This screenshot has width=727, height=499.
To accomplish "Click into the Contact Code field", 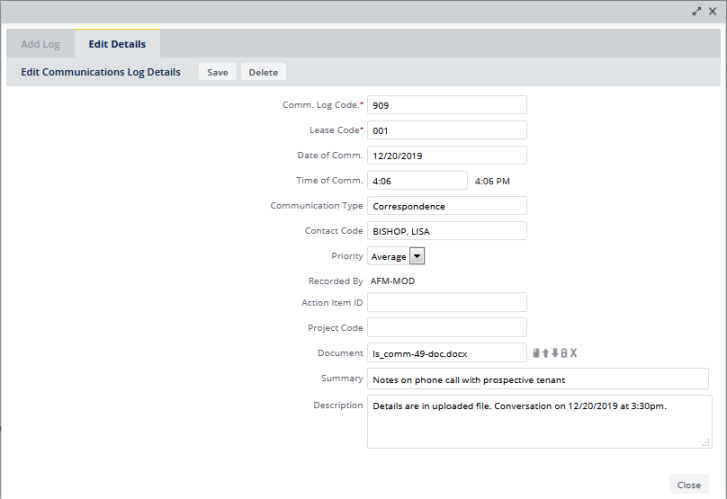I will tap(446, 231).
